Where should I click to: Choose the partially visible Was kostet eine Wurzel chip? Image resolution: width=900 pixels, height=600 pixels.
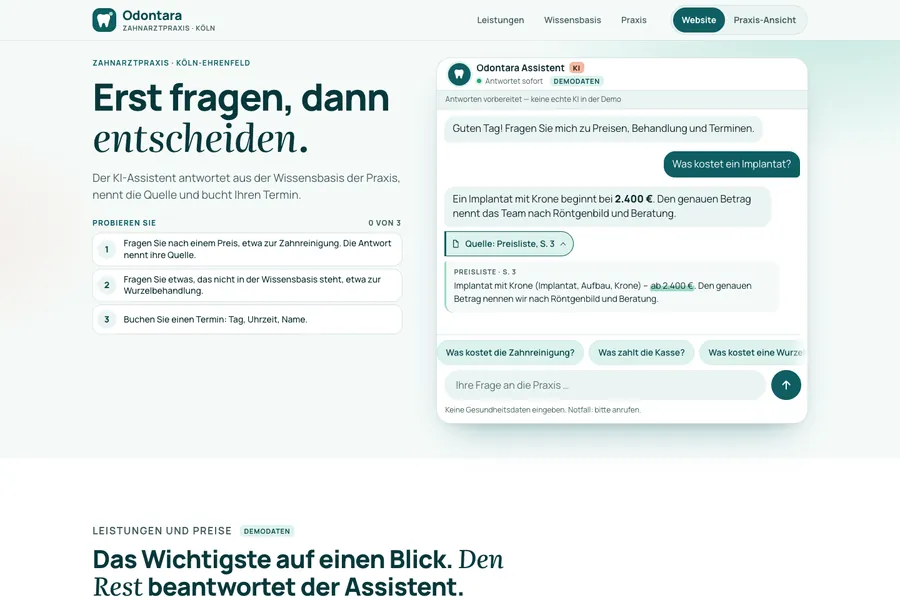(x=752, y=353)
